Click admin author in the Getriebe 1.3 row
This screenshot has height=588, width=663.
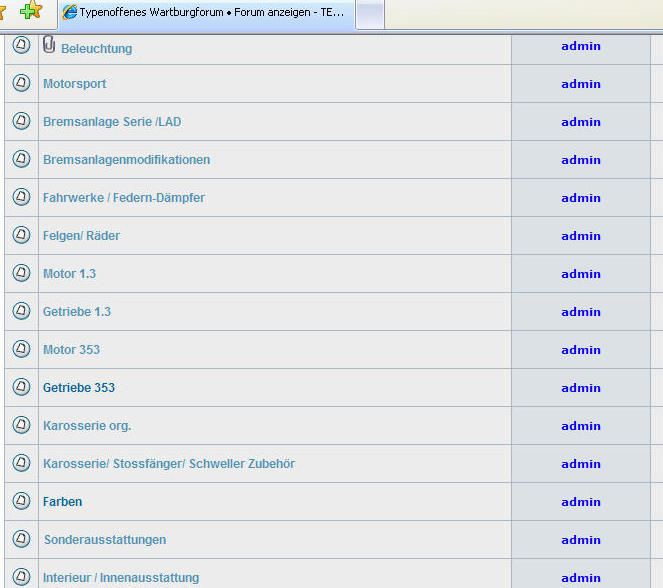click(x=580, y=312)
